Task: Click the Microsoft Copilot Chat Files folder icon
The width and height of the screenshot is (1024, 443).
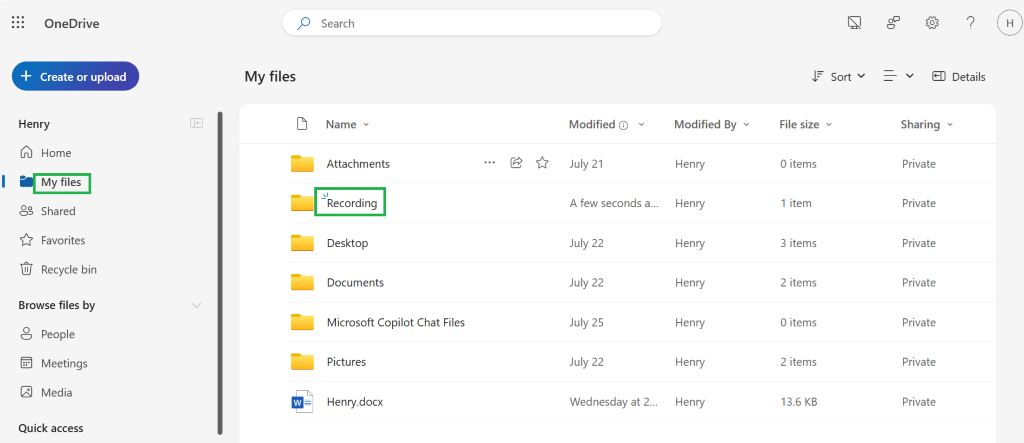Action: (x=302, y=322)
